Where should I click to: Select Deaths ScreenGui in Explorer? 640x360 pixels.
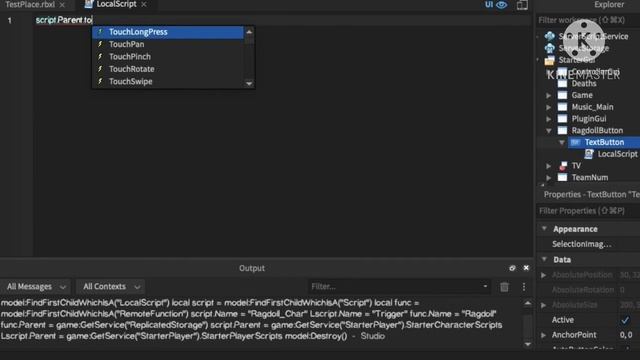tap(584, 83)
